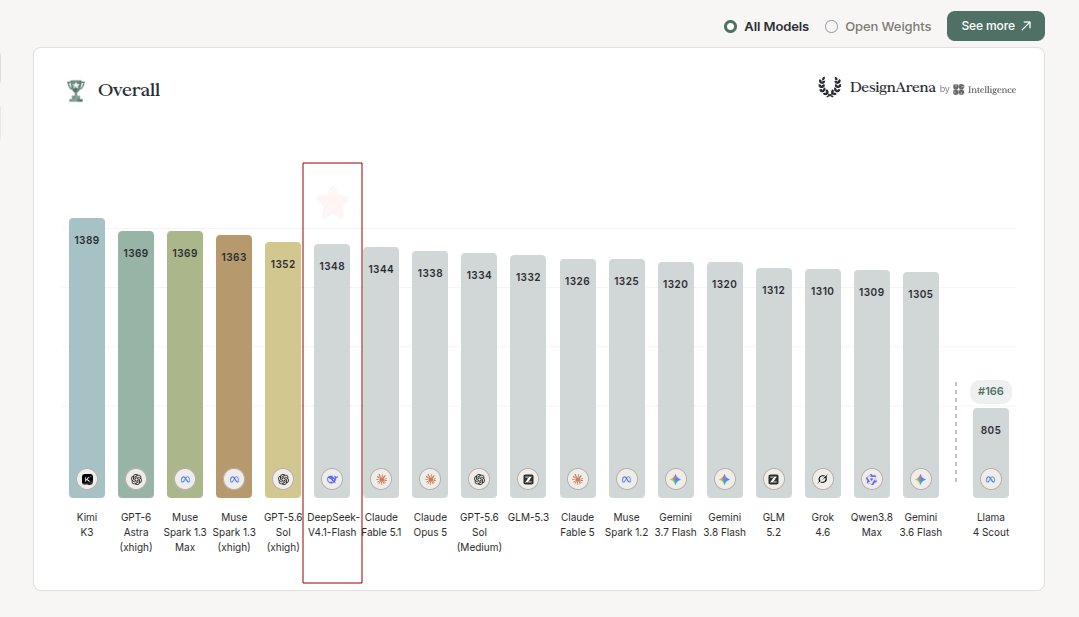The width and height of the screenshot is (1079, 617).
Task: Click the #166 rank badge
Action: [x=991, y=391]
